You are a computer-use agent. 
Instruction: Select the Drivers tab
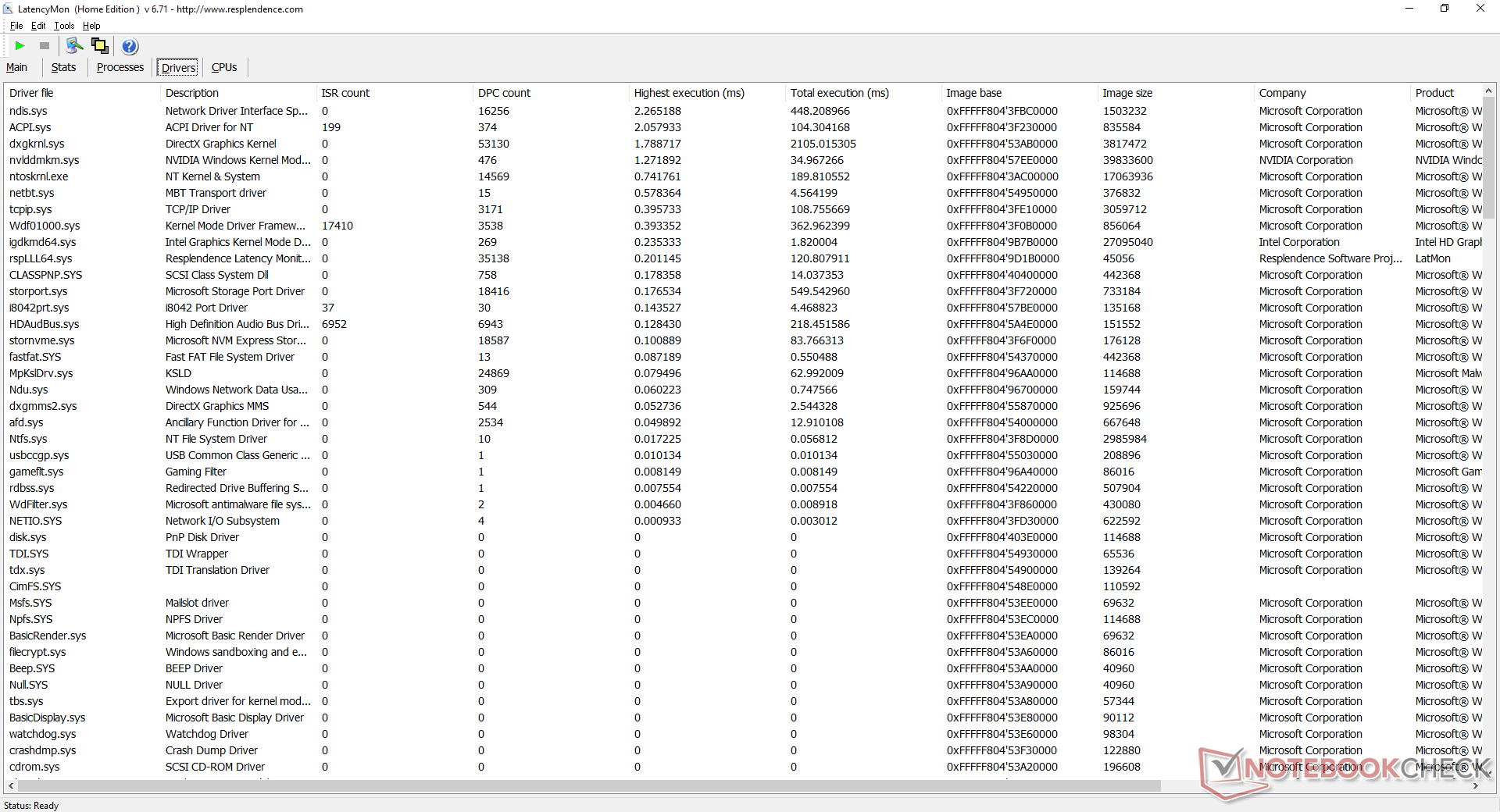pyautogui.click(x=178, y=68)
